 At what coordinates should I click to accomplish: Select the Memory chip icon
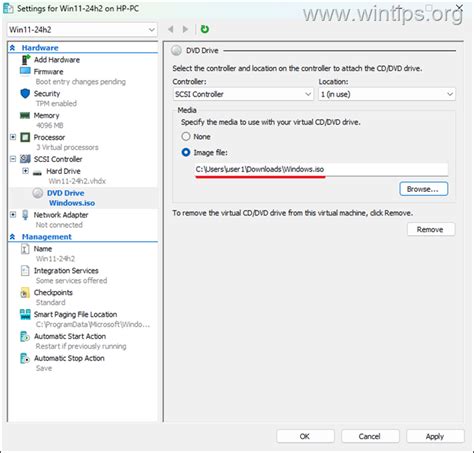click(x=25, y=115)
